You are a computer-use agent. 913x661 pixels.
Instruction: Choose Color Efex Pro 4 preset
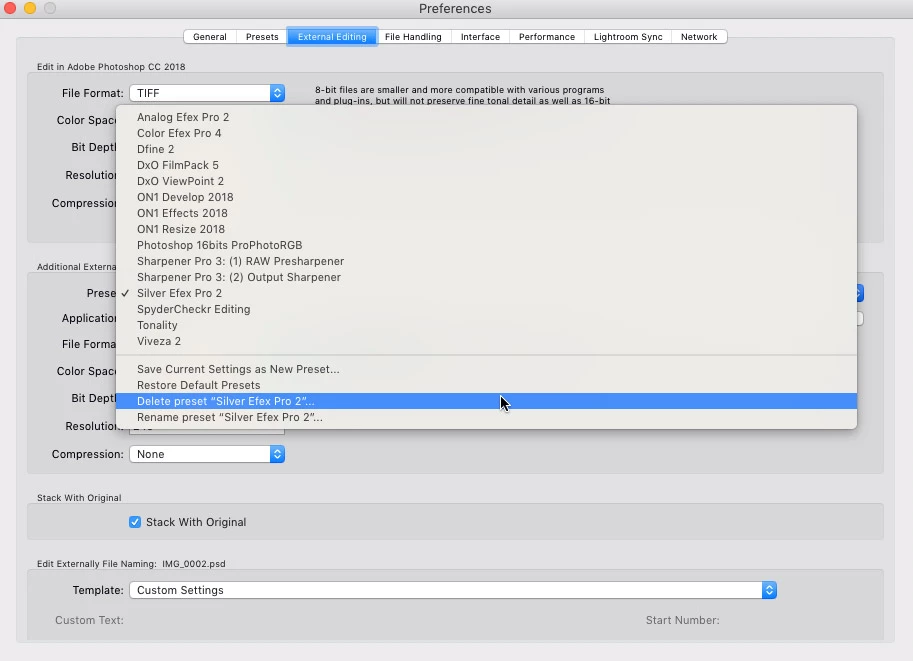(486, 133)
